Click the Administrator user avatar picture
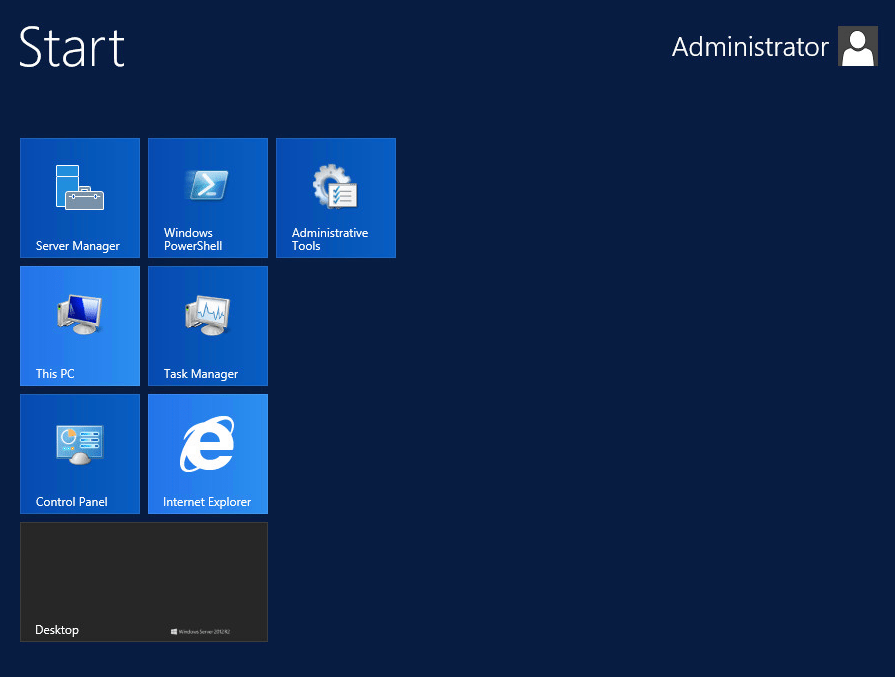 click(857, 46)
